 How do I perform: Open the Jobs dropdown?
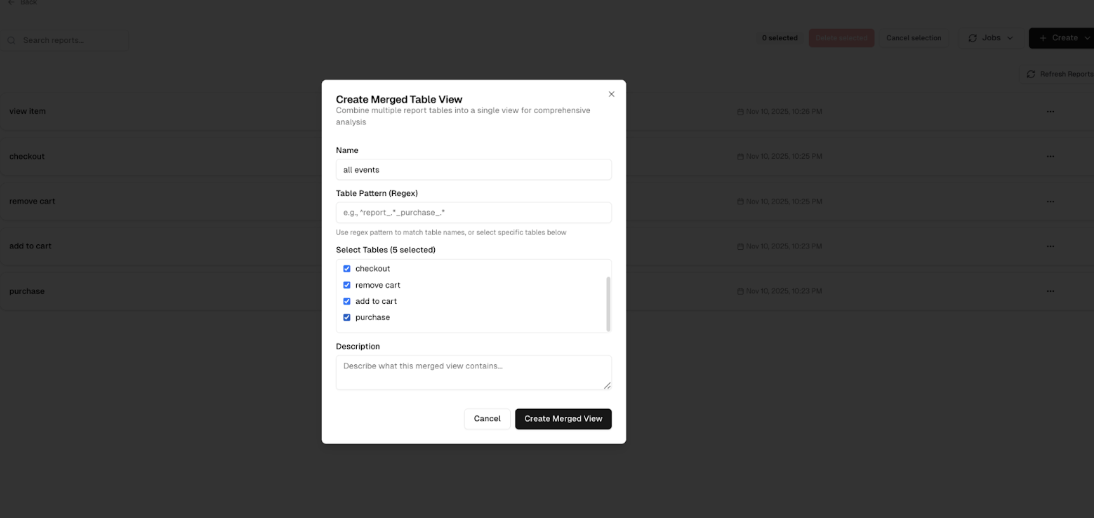point(990,38)
